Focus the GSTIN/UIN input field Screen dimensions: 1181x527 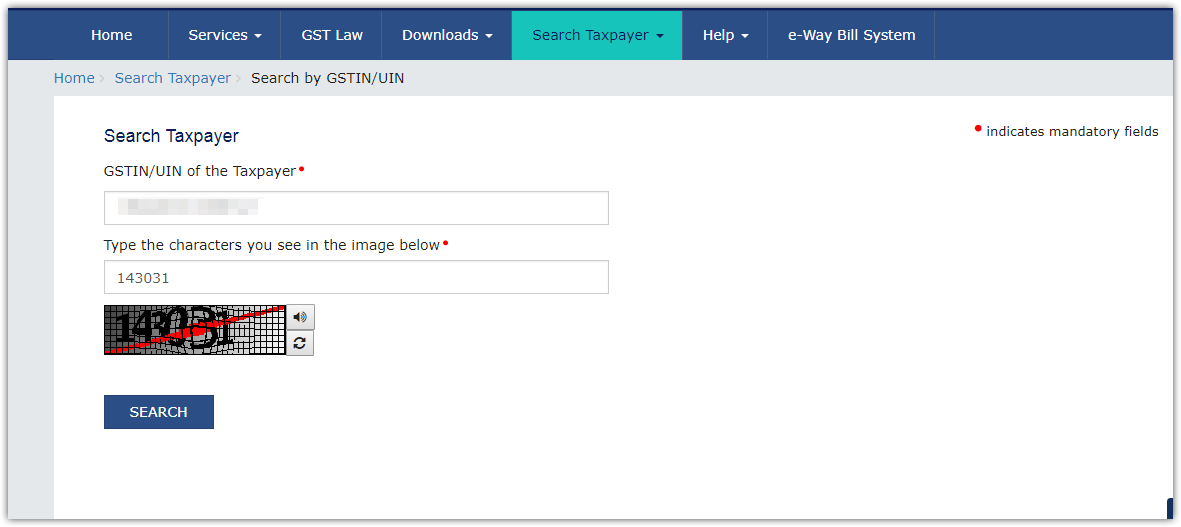[x=356, y=208]
